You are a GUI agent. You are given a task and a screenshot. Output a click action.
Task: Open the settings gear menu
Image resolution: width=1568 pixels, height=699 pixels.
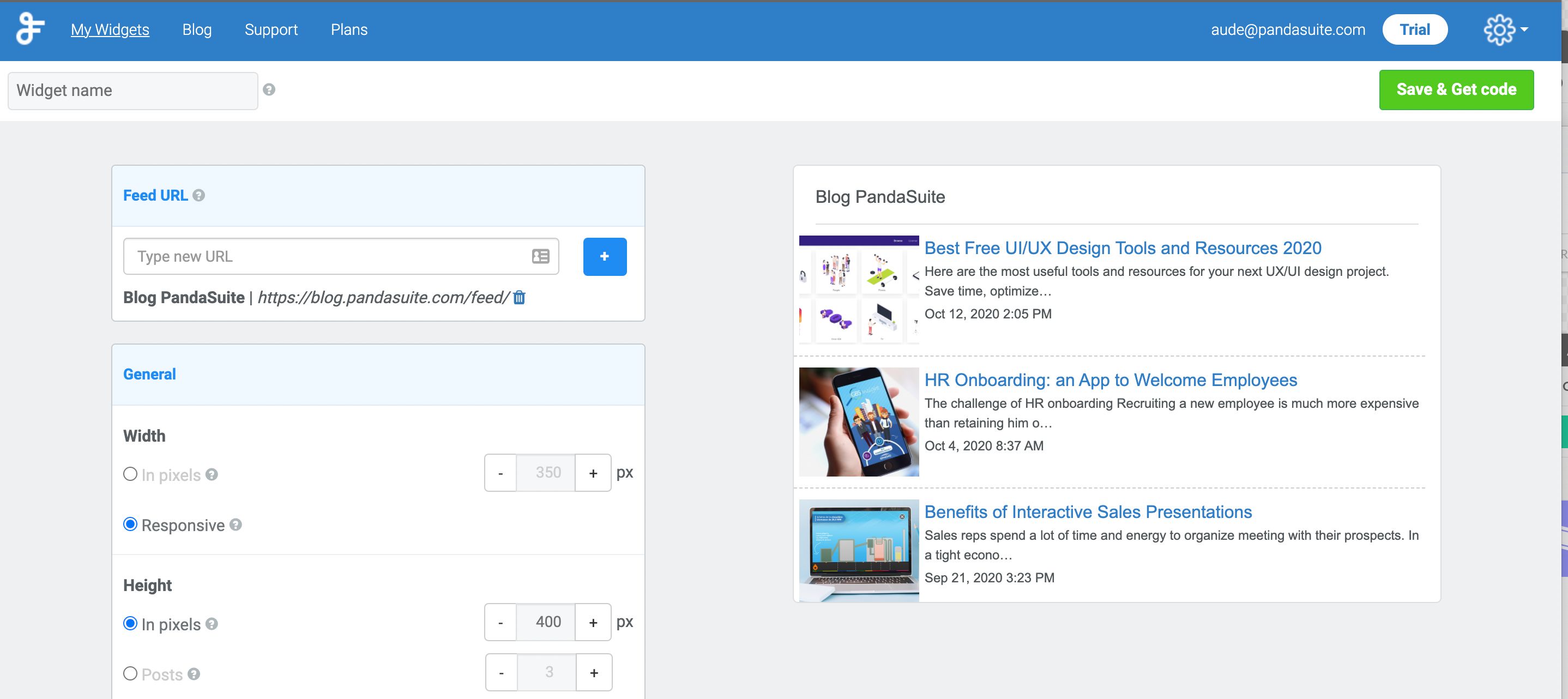point(1500,29)
